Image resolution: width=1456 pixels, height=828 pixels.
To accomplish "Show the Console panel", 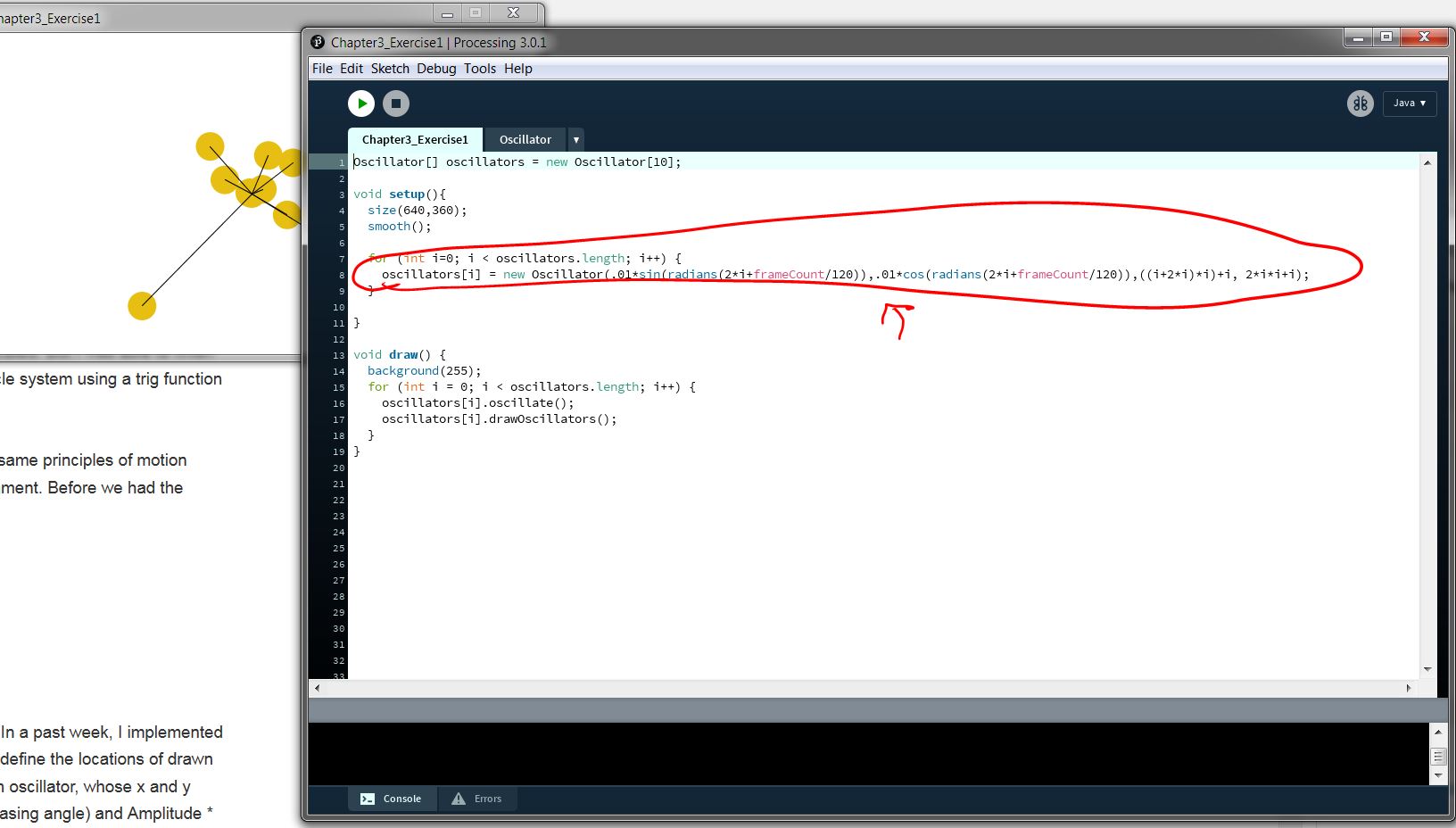I will coord(392,799).
